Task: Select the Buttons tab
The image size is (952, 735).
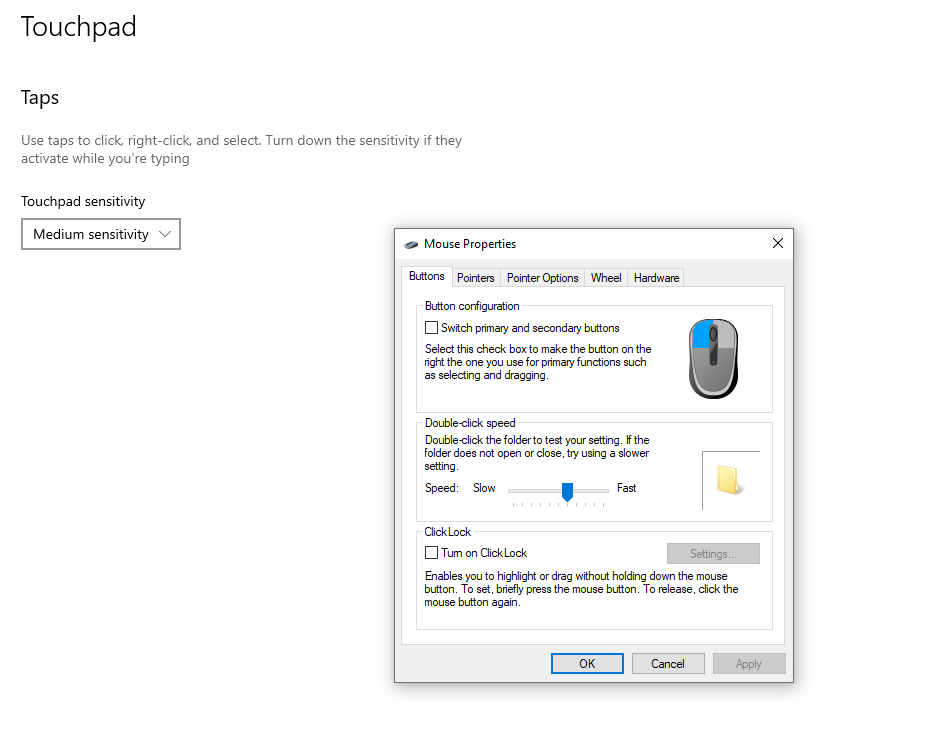Action: point(427,276)
